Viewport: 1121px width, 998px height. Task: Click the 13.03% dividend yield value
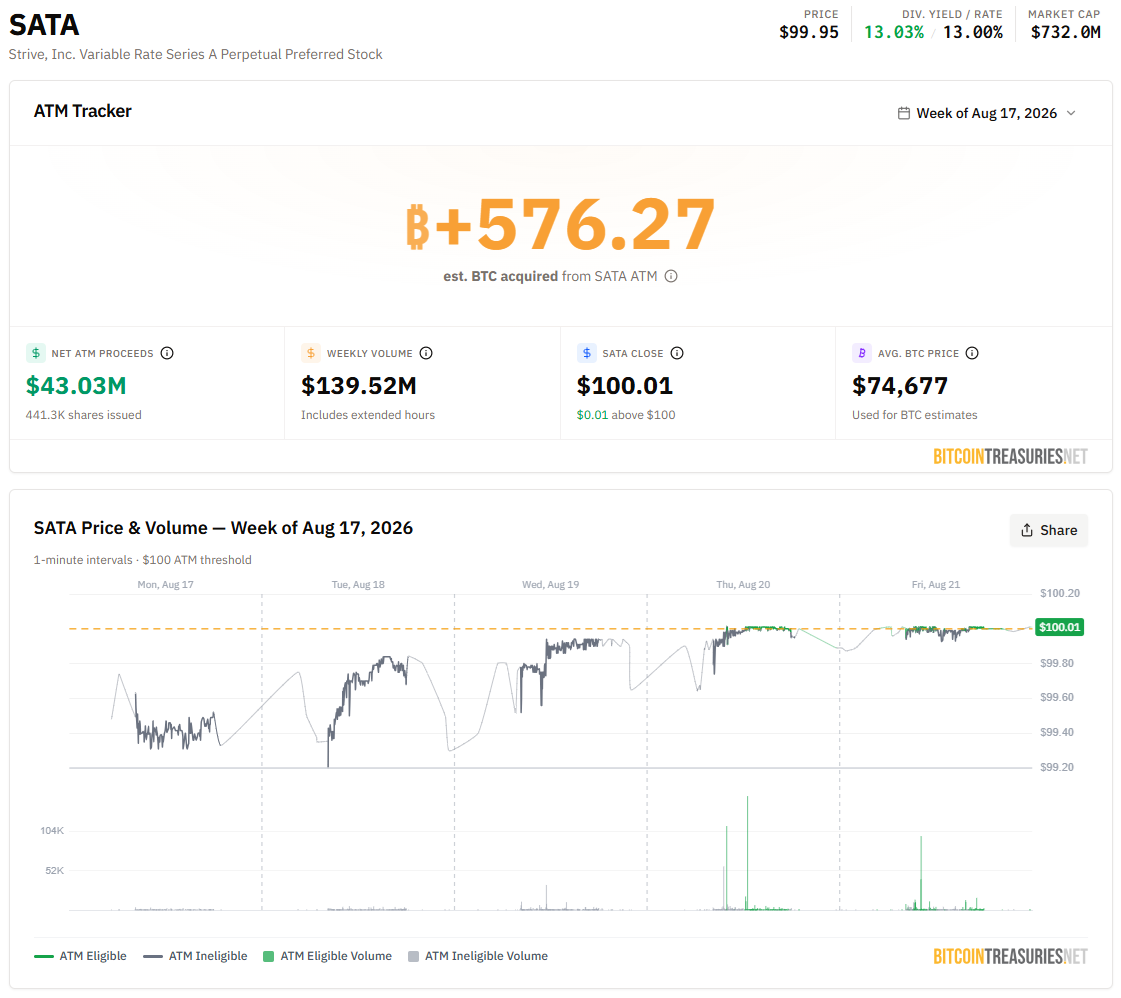coord(894,32)
